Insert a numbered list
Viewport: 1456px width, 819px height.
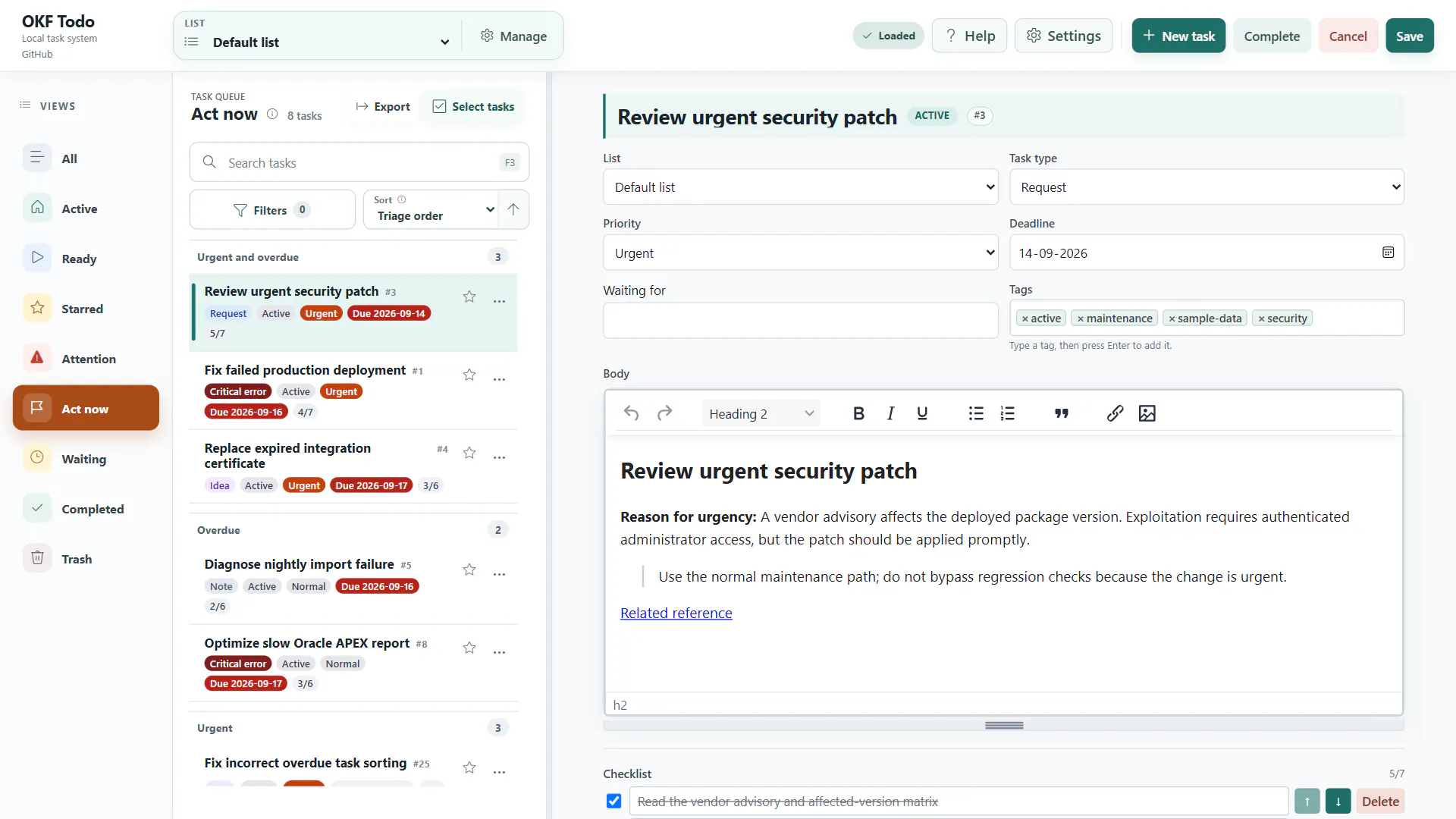[1007, 413]
